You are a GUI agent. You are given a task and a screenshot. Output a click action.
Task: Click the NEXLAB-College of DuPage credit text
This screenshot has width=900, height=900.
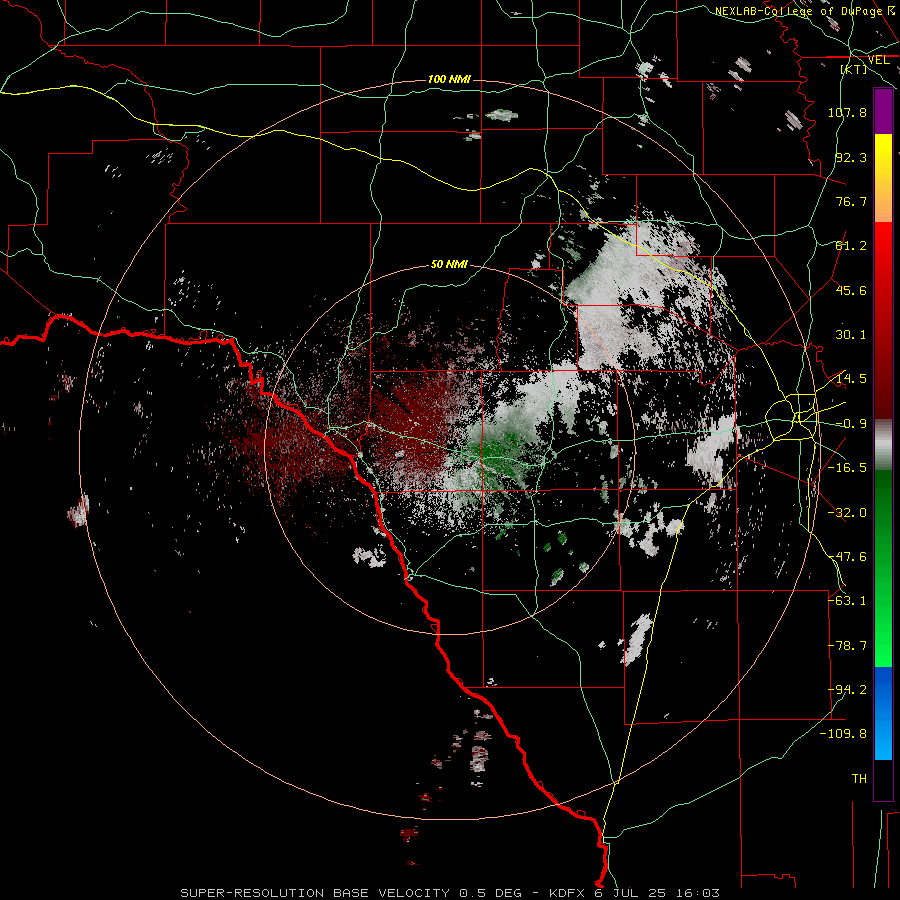click(x=805, y=11)
